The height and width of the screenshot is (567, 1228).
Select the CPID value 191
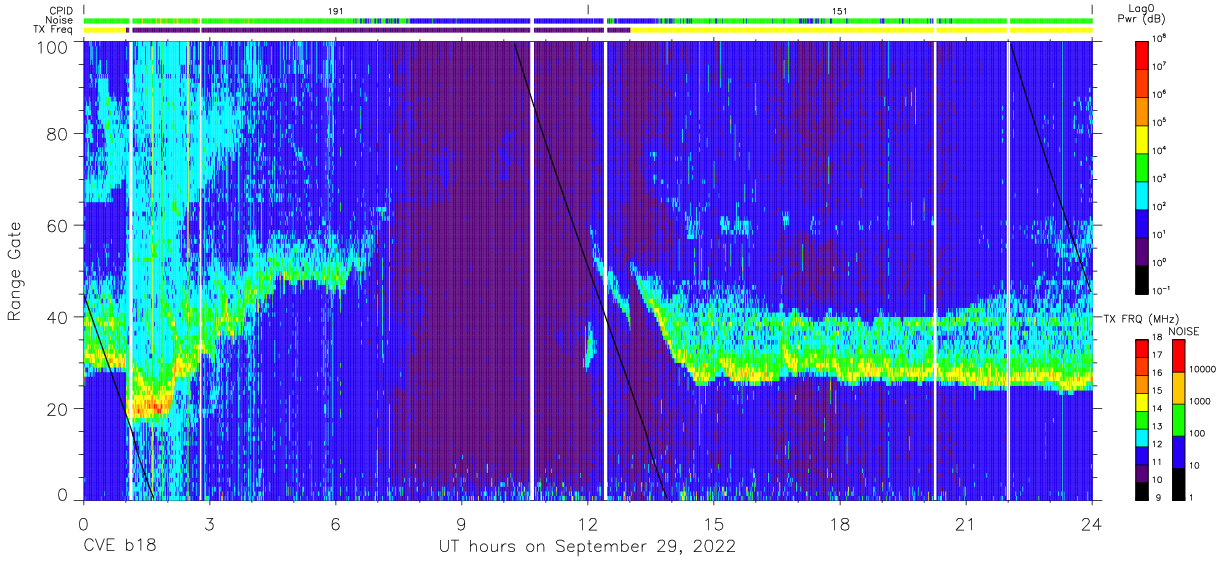336,10
